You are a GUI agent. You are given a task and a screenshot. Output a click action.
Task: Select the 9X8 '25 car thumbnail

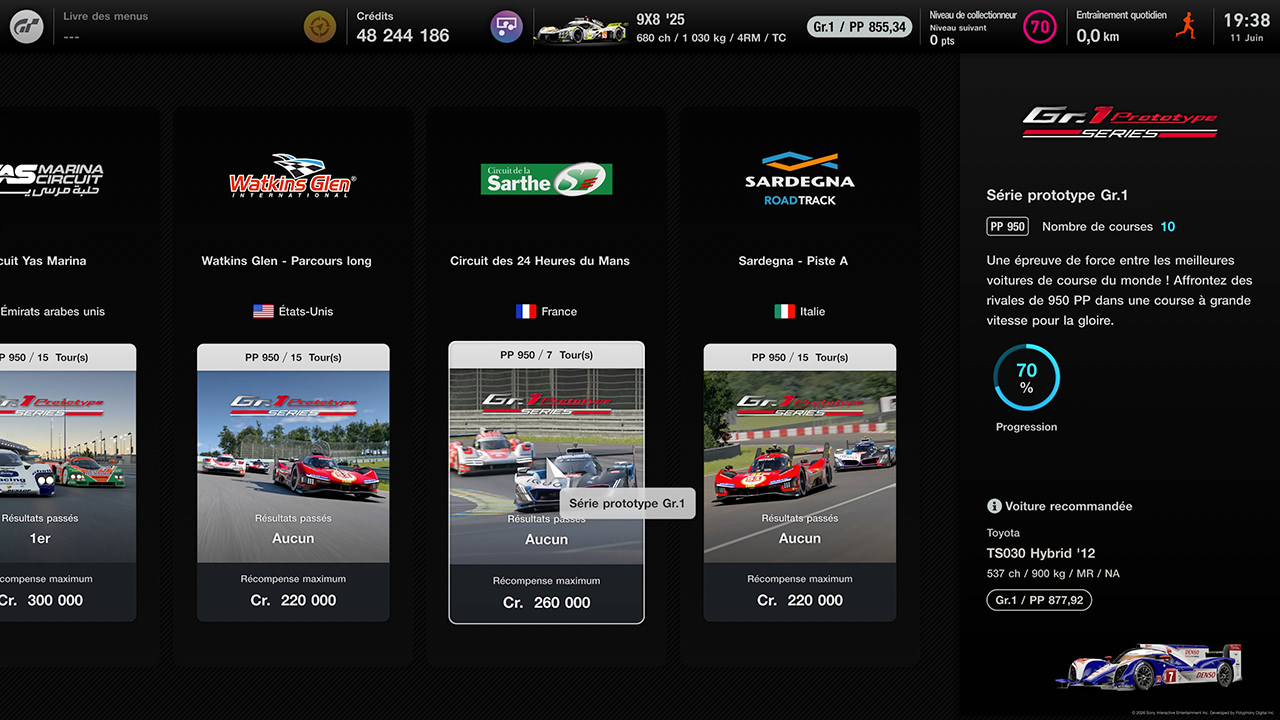click(x=581, y=30)
